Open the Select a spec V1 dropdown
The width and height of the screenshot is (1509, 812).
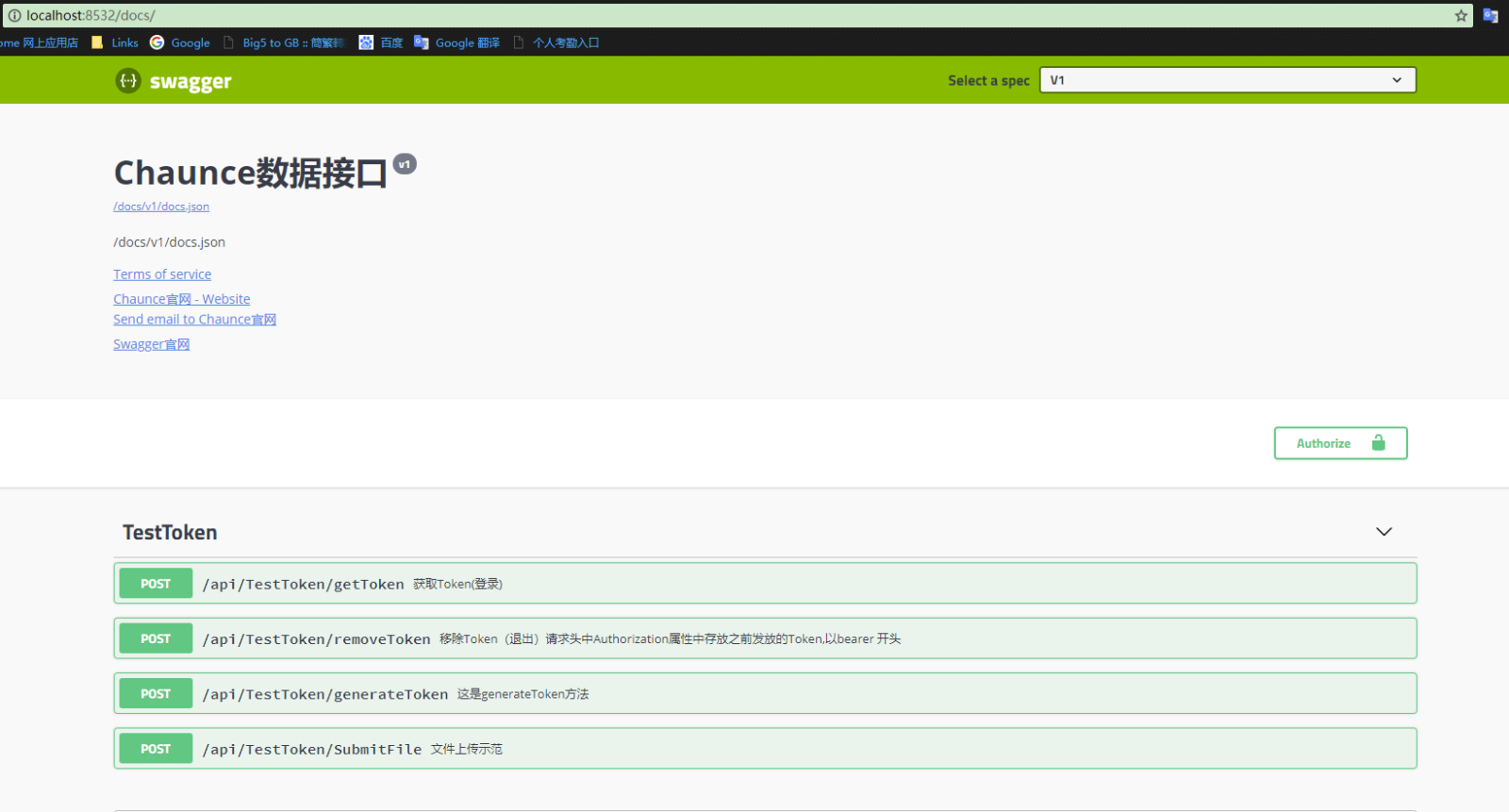coord(1227,80)
